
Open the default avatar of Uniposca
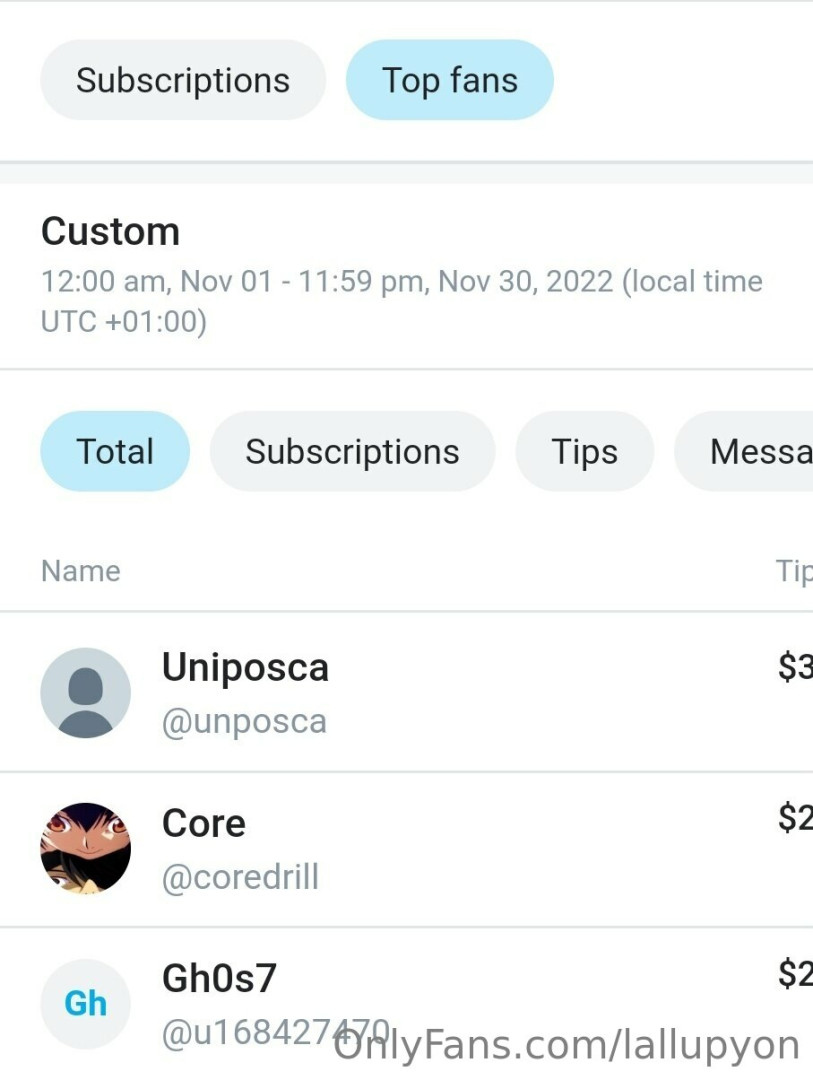click(85, 693)
